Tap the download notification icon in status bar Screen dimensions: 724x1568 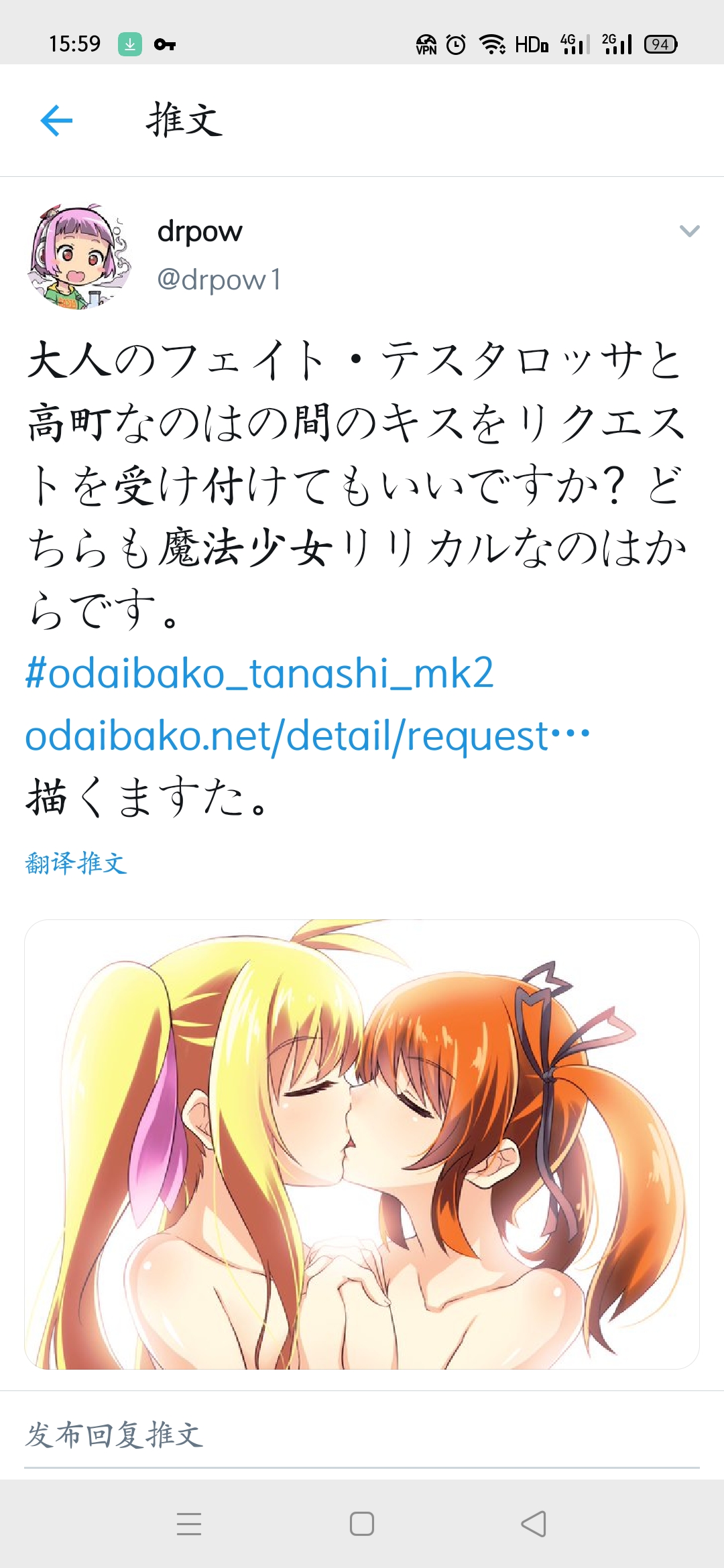click(130, 44)
